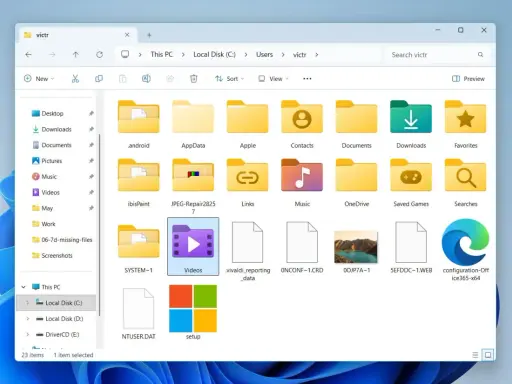
Task: Click the Rename icon in toolbar
Action: point(146,79)
